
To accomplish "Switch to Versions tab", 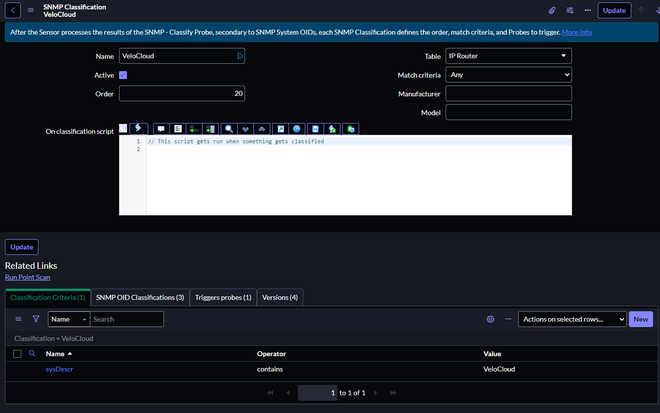I will (x=280, y=297).
